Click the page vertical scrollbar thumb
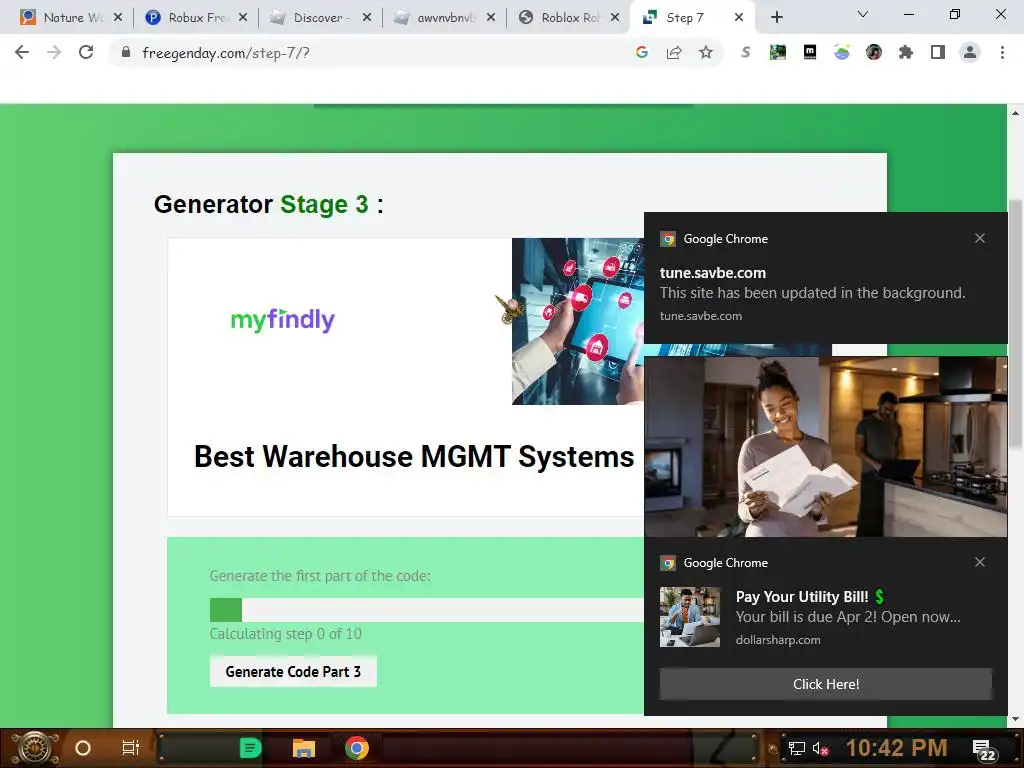Viewport: 1024px width, 768px height. (1015, 325)
